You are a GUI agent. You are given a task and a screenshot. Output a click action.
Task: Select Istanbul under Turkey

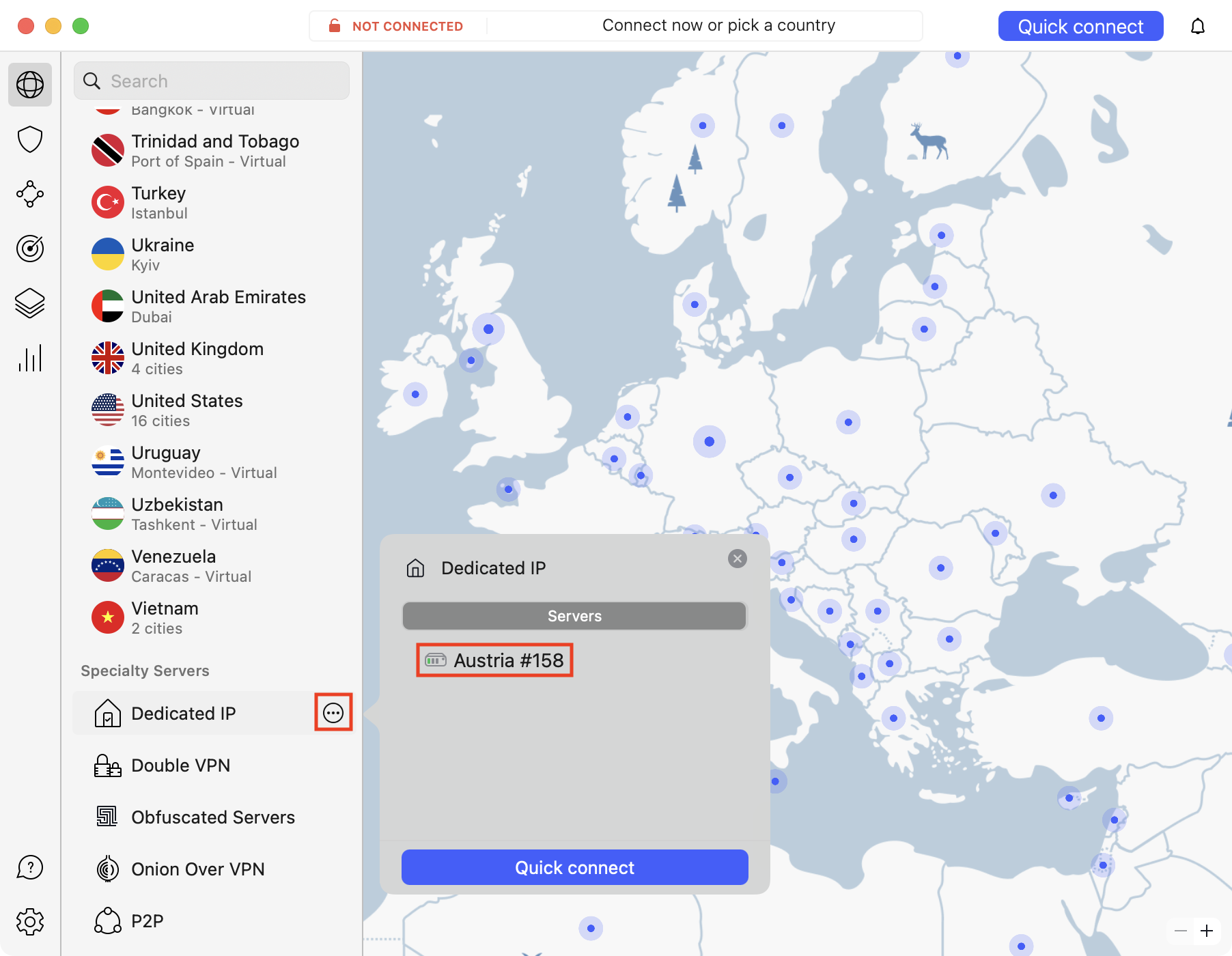click(x=159, y=213)
